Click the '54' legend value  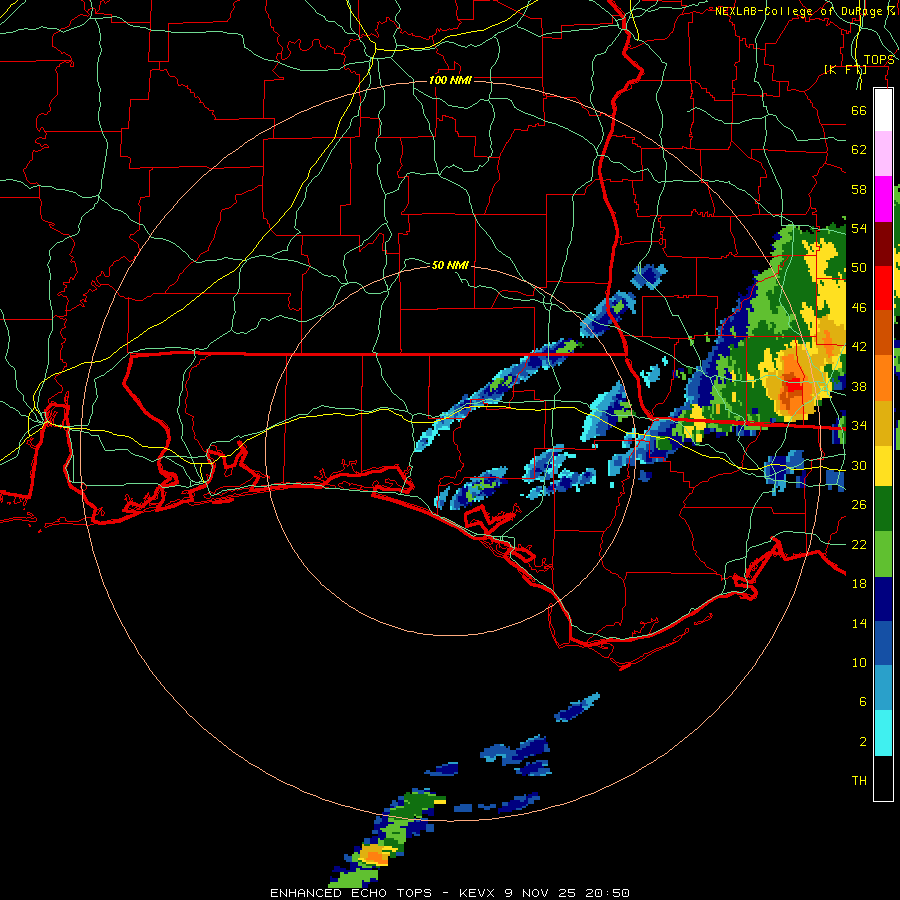(x=859, y=228)
